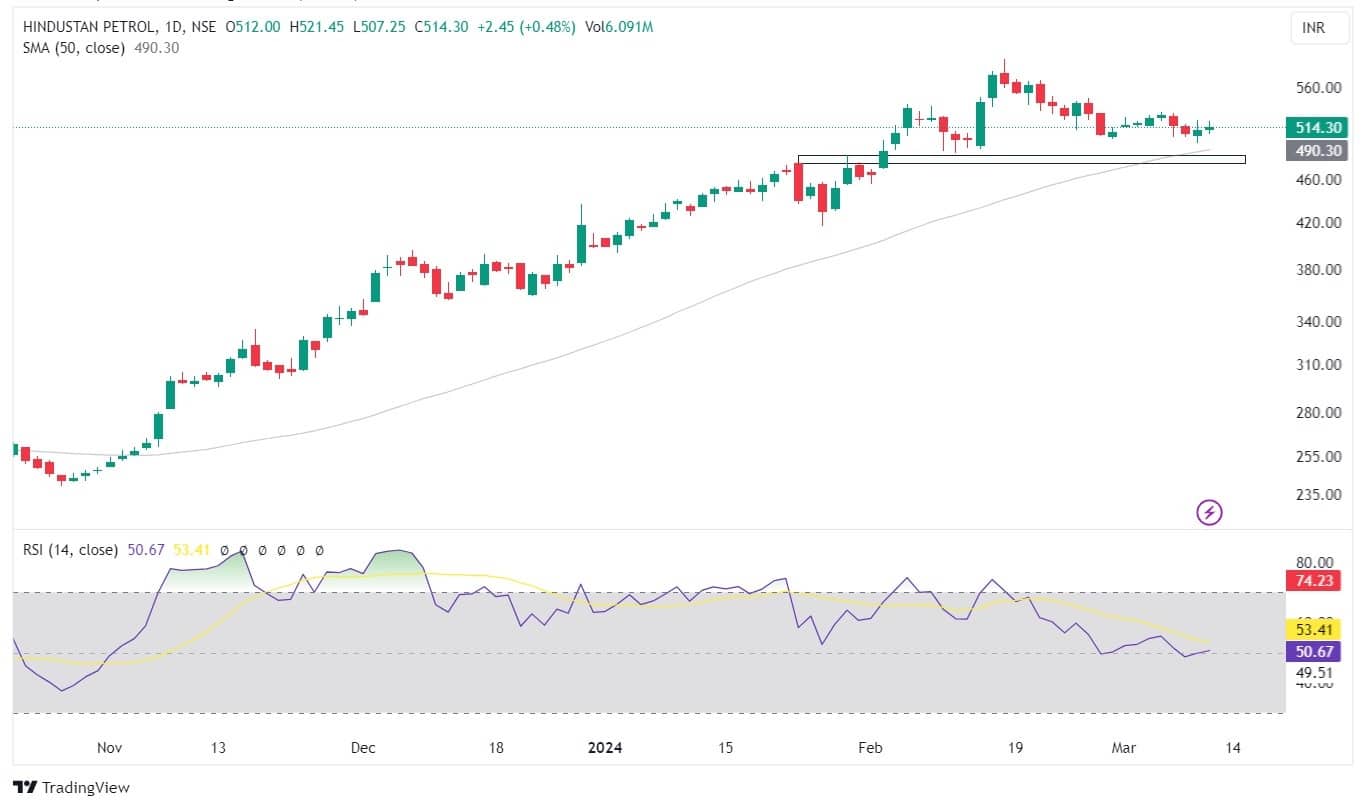Image resolution: width=1366 pixels, height=809 pixels.
Task: Click the SMA legend value 490.30
Action: (x=157, y=48)
